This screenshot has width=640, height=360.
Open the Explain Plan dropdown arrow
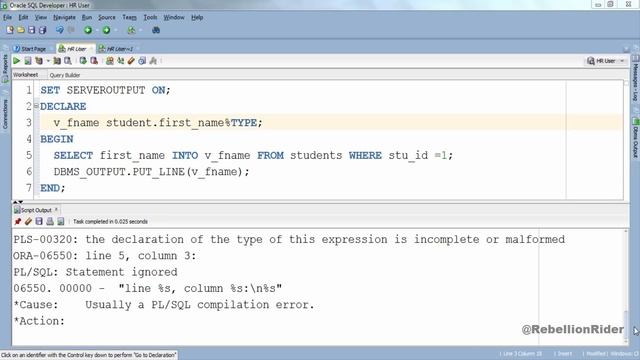coord(48,61)
